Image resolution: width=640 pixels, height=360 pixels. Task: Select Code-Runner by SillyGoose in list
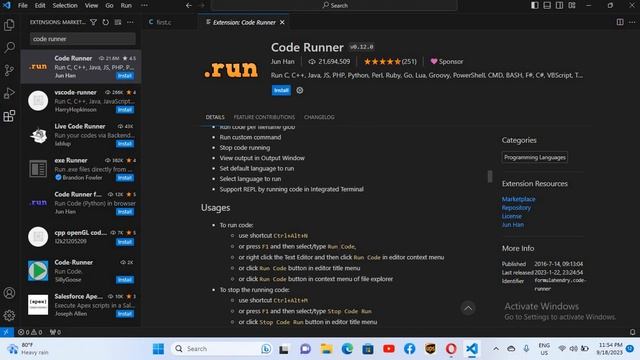pyautogui.click(x=81, y=271)
